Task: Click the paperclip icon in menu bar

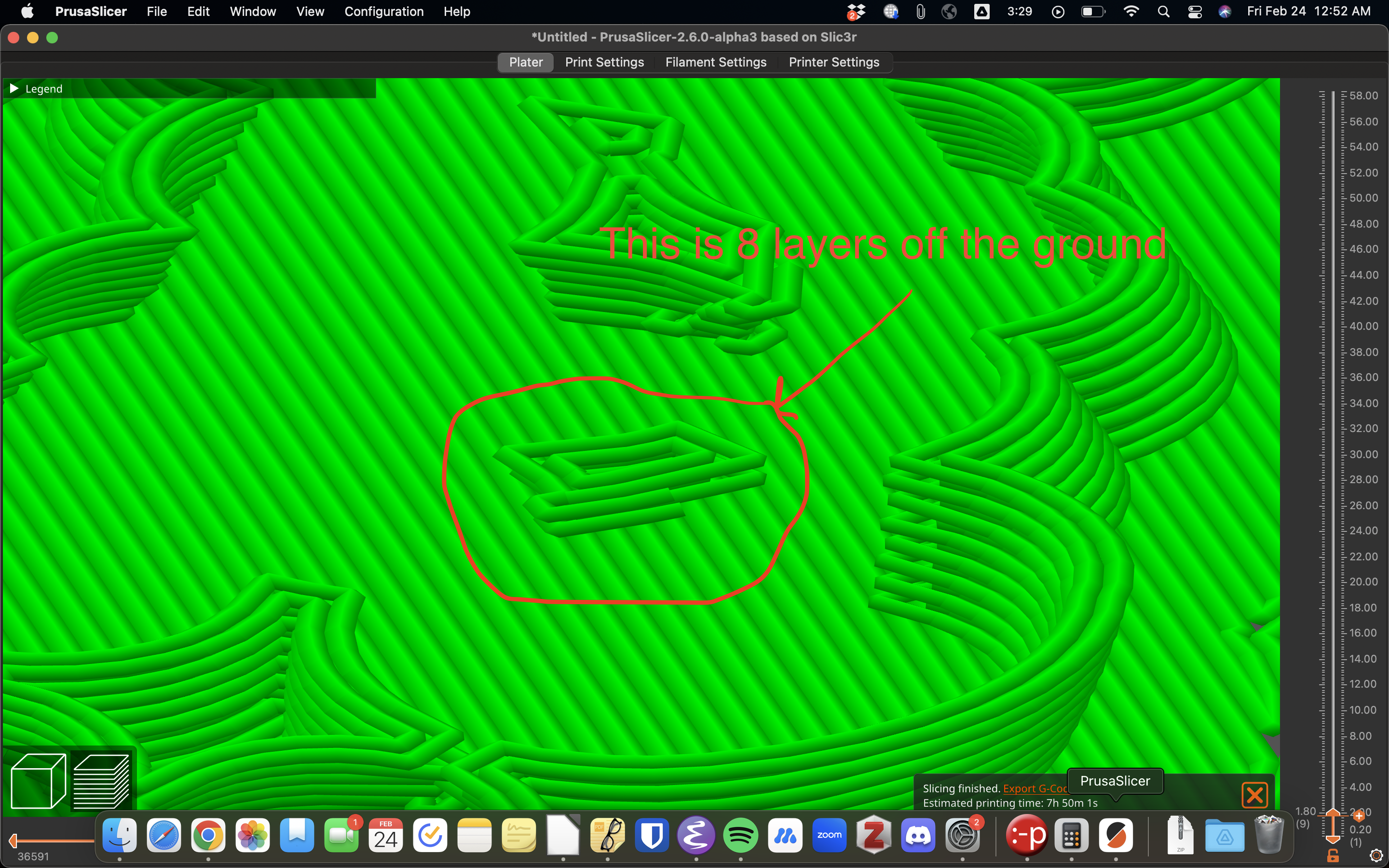Action: (x=920, y=12)
